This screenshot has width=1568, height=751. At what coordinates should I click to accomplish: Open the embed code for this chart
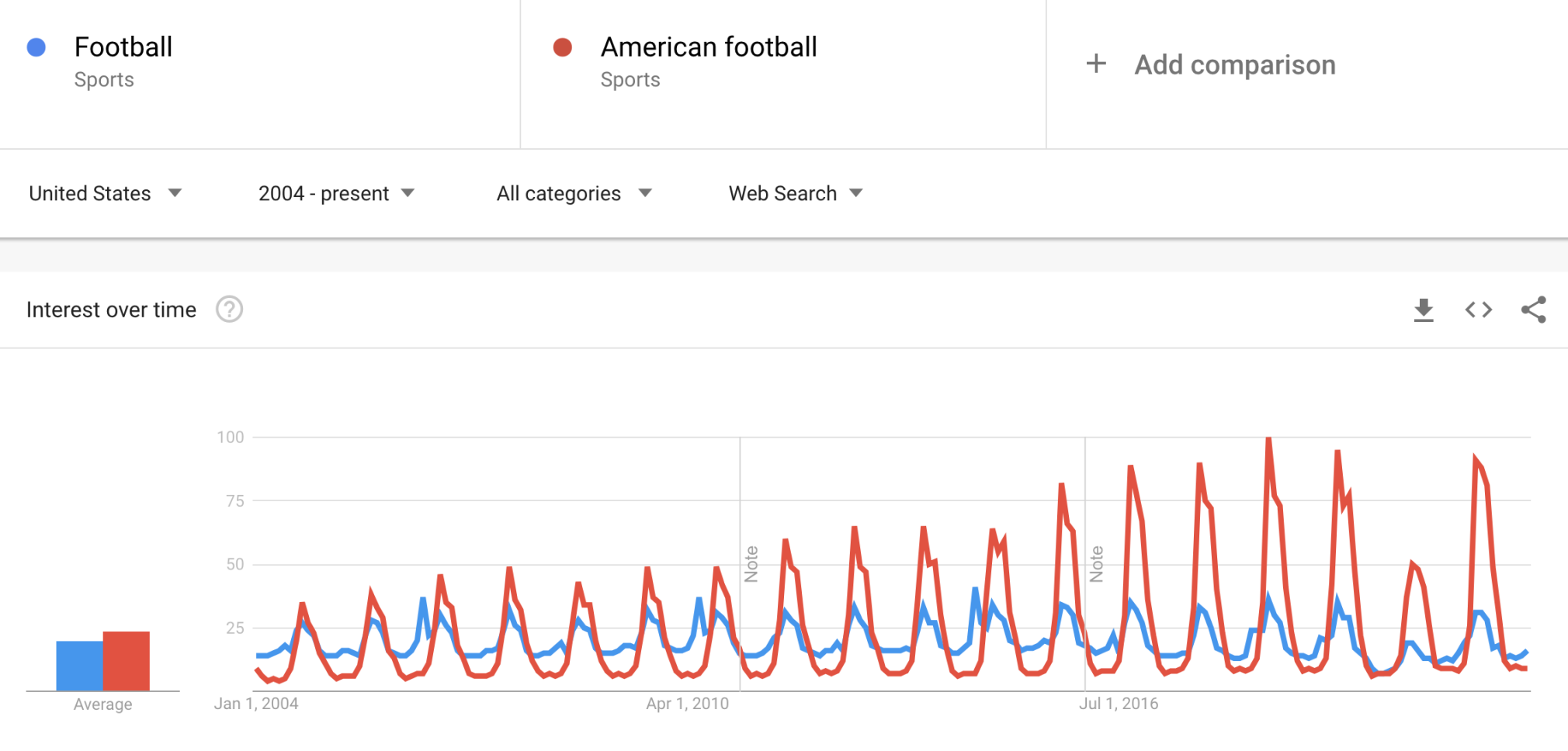(x=1477, y=309)
